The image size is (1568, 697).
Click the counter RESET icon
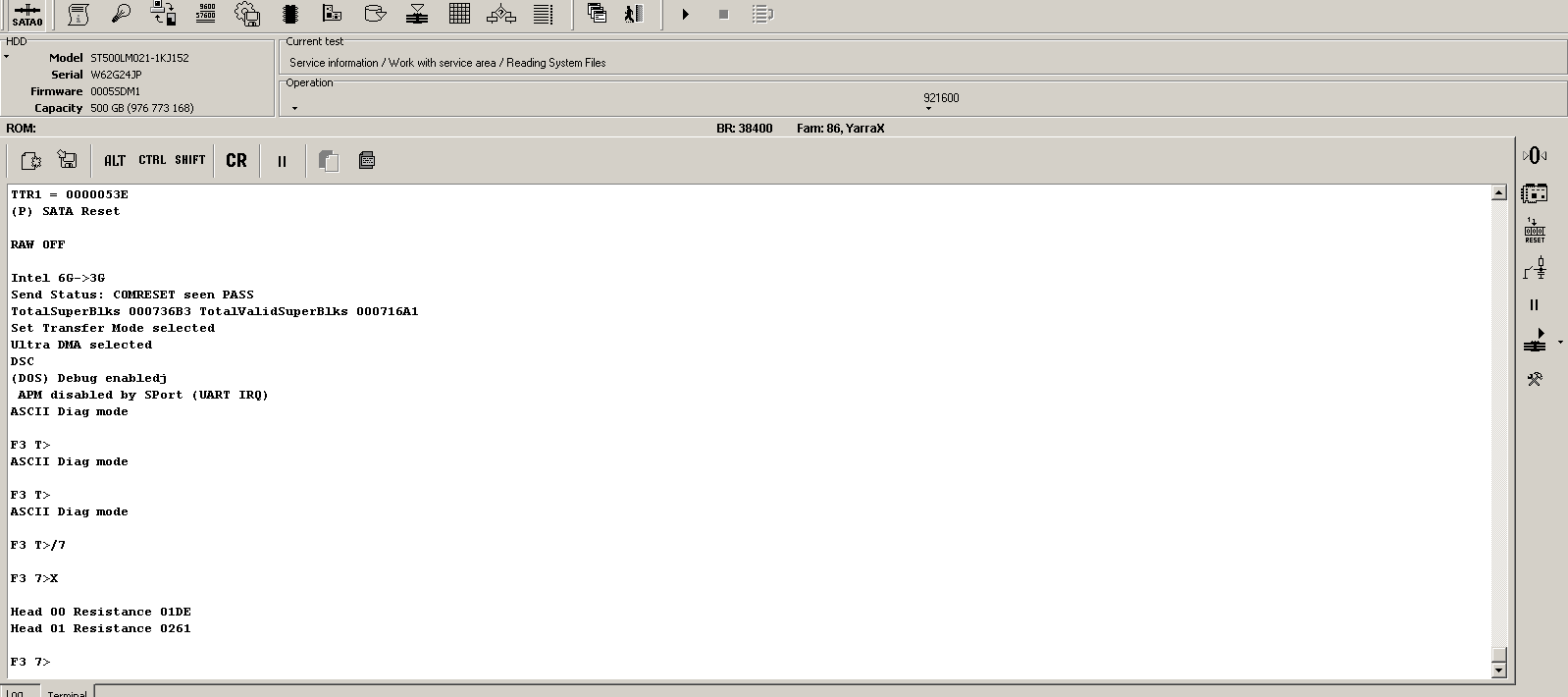click(1535, 231)
